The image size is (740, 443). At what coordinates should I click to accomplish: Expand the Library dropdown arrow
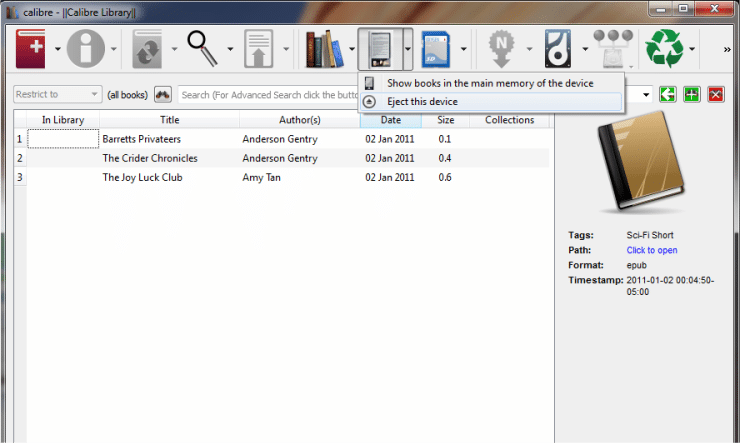(x=352, y=49)
